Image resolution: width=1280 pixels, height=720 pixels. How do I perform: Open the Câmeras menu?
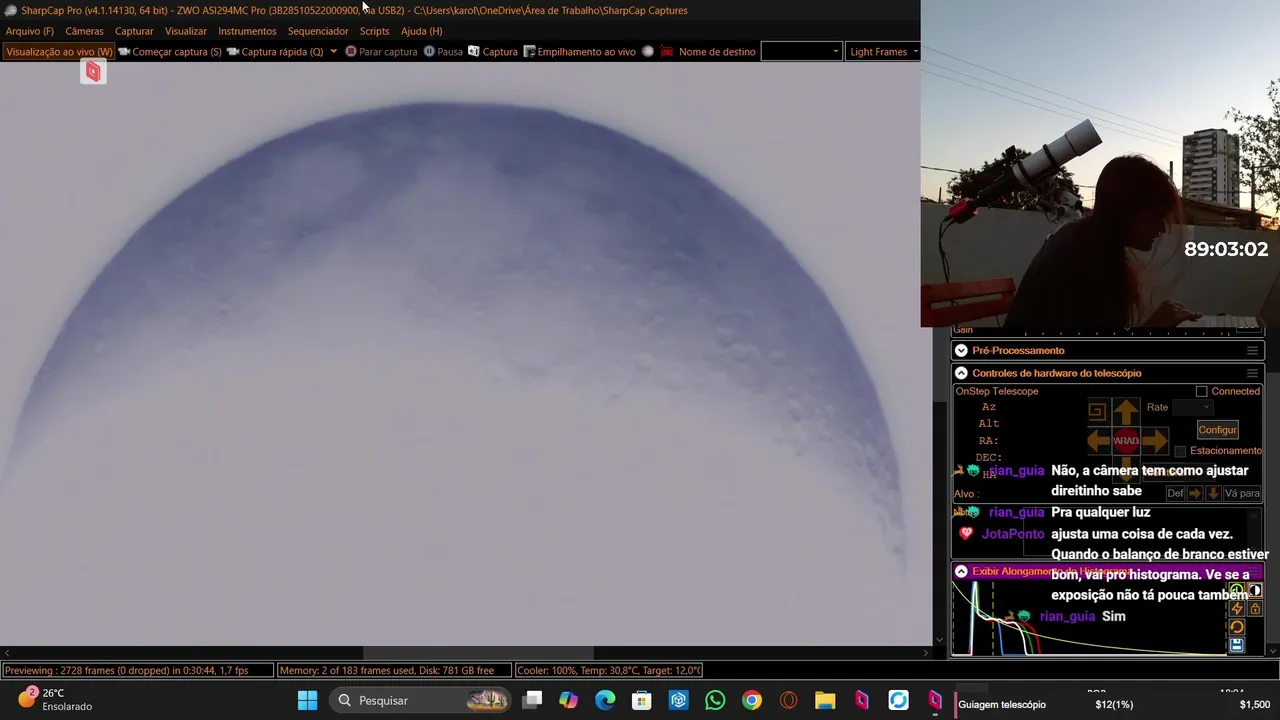tap(84, 31)
